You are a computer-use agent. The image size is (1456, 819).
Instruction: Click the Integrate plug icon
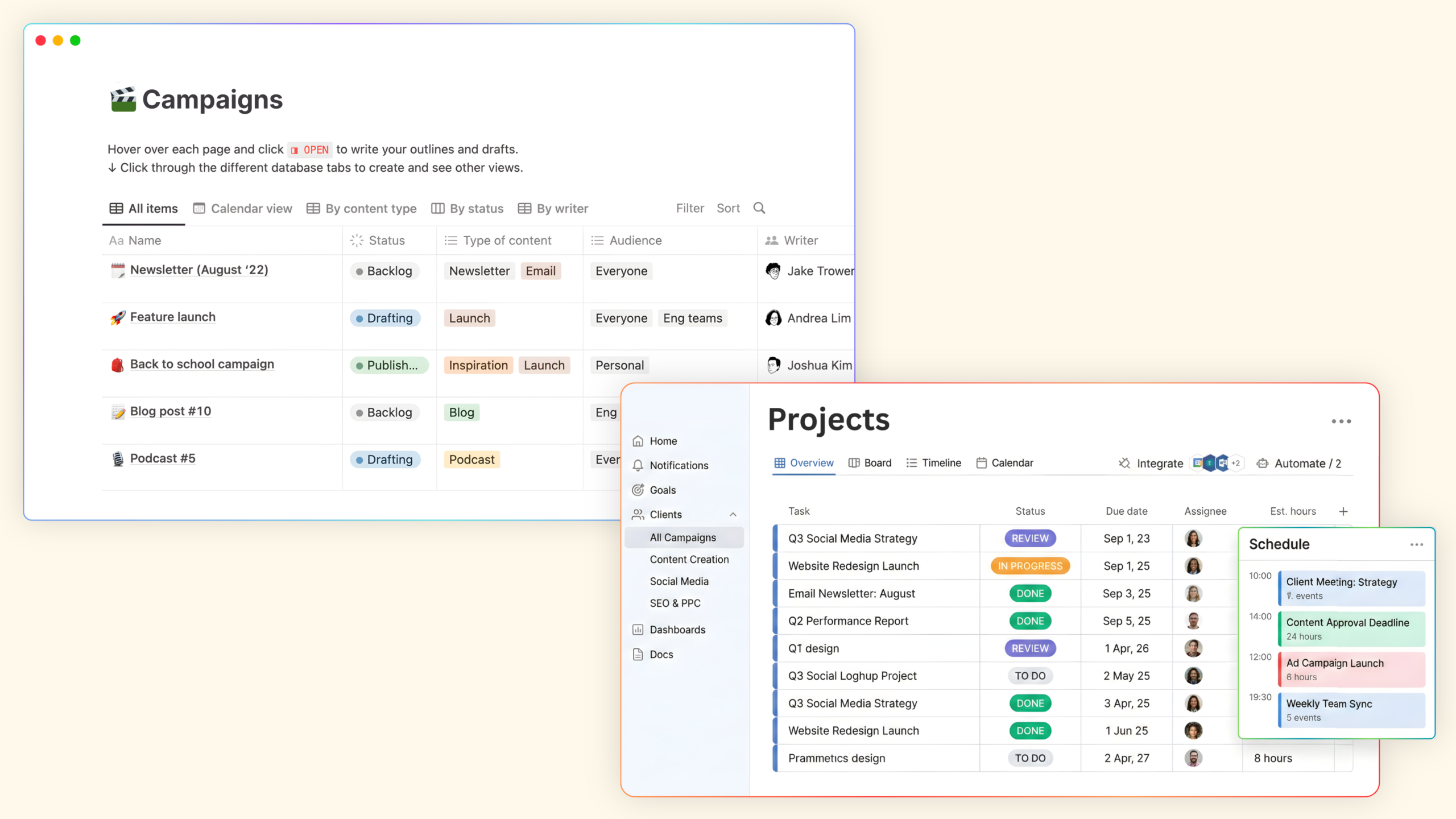coord(1124,463)
